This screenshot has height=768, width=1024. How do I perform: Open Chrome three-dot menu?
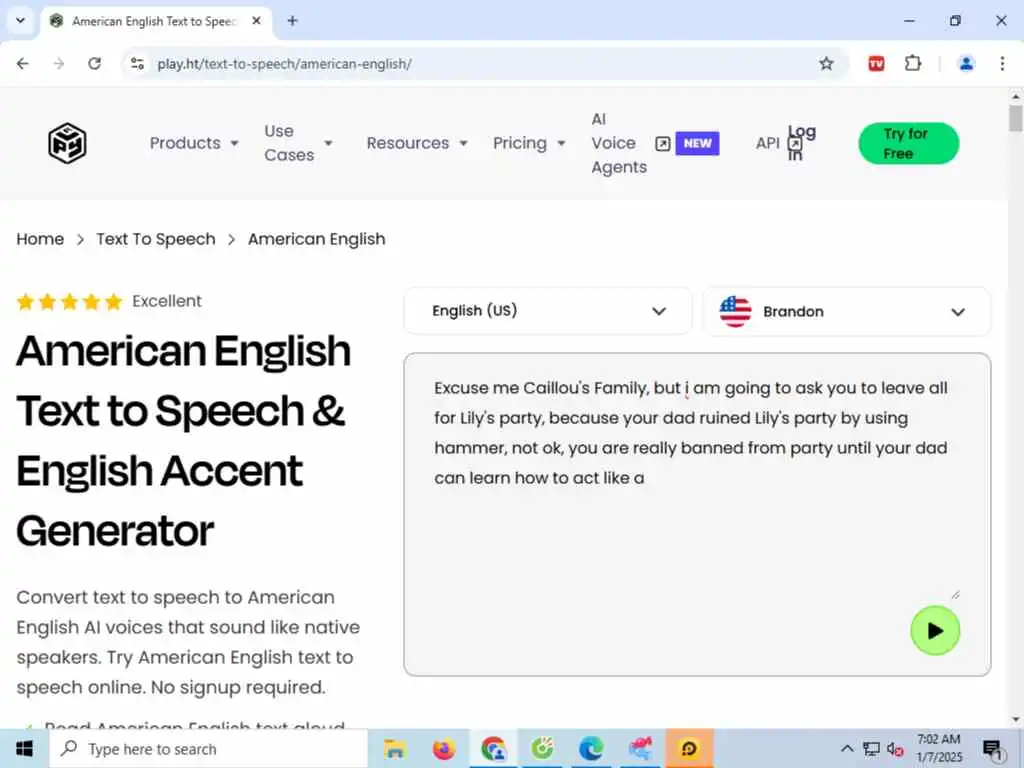click(x=1002, y=63)
